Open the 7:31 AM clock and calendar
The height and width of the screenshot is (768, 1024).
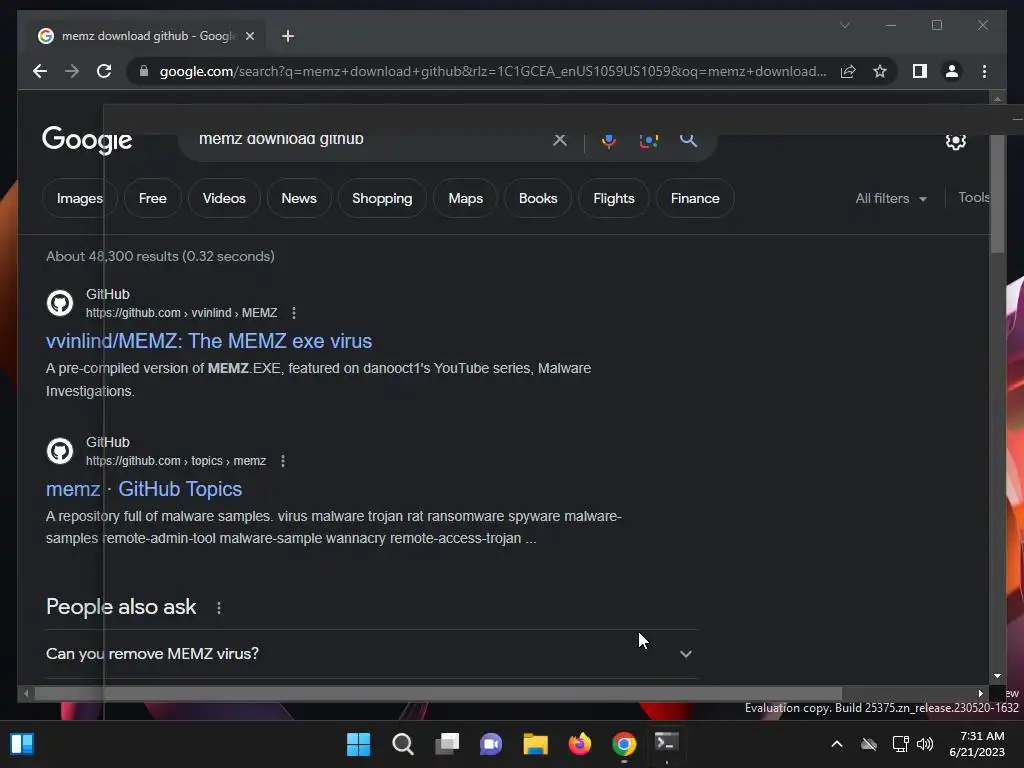pyautogui.click(x=977, y=744)
